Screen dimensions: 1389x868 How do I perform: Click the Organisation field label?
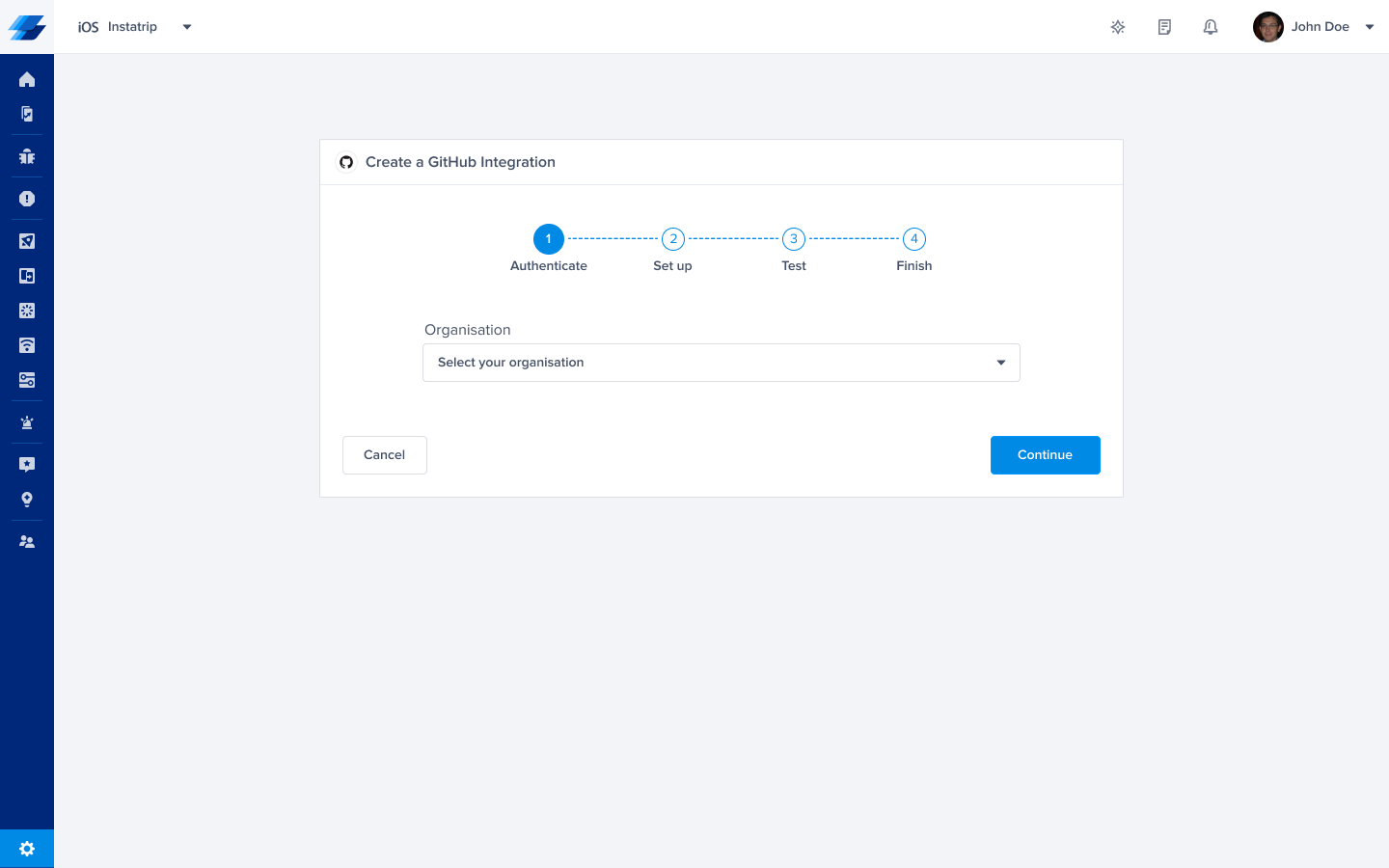coord(468,330)
